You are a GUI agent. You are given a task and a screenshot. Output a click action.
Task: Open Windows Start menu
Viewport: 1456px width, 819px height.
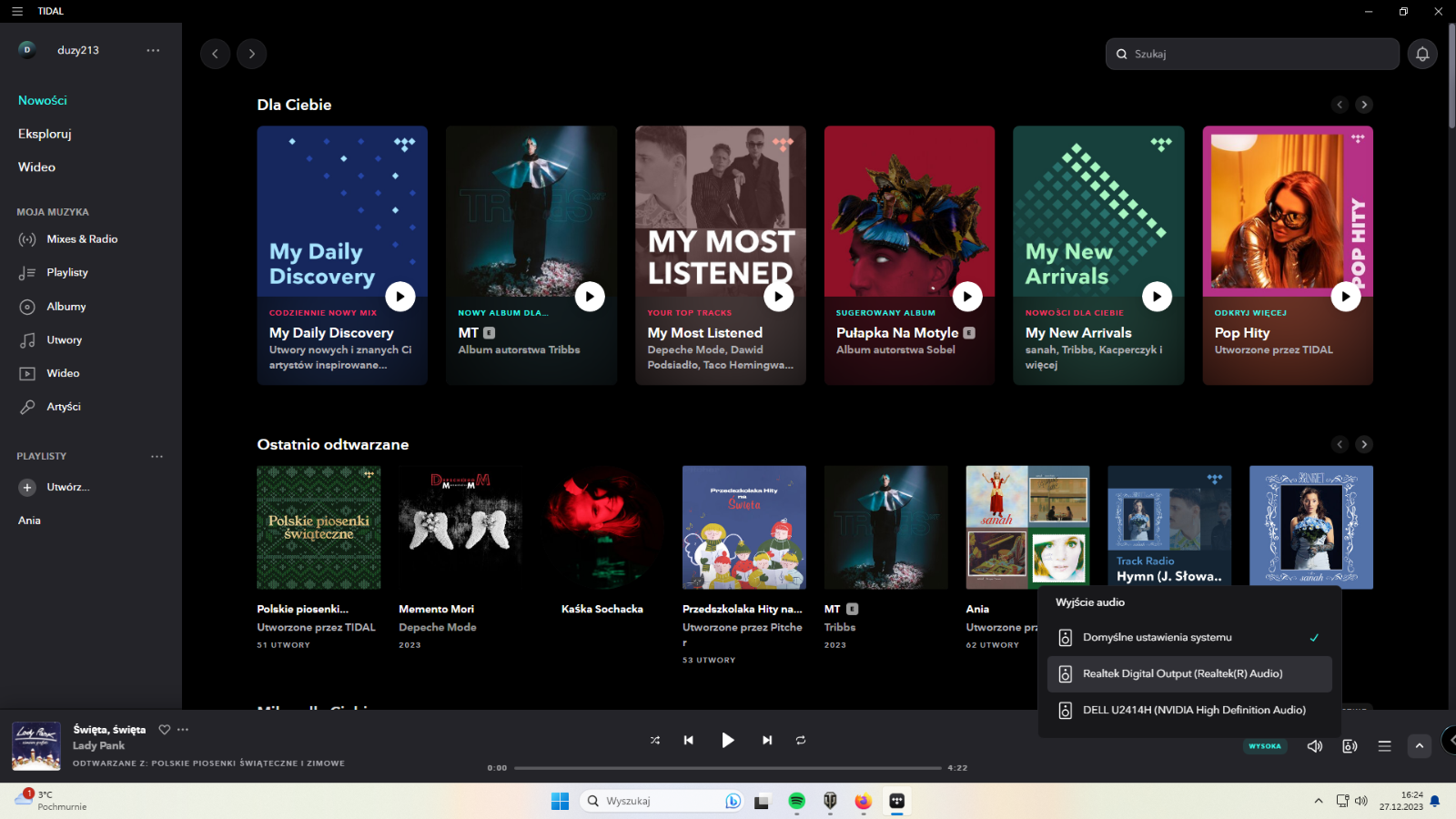[560, 801]
